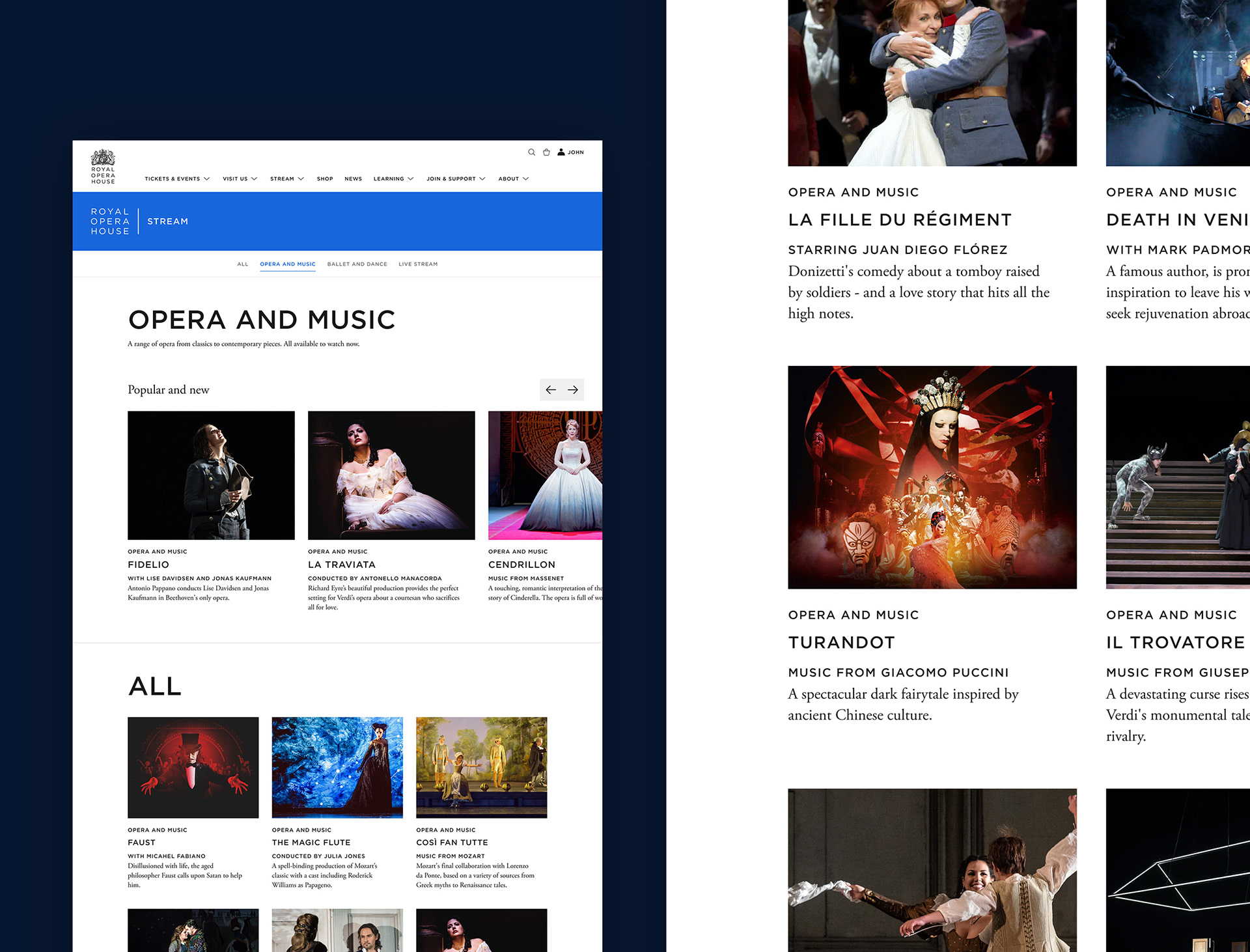Screen dimensions: 1250x952
Task: Open The Magic Flute thumbnail
Action: 337,768
